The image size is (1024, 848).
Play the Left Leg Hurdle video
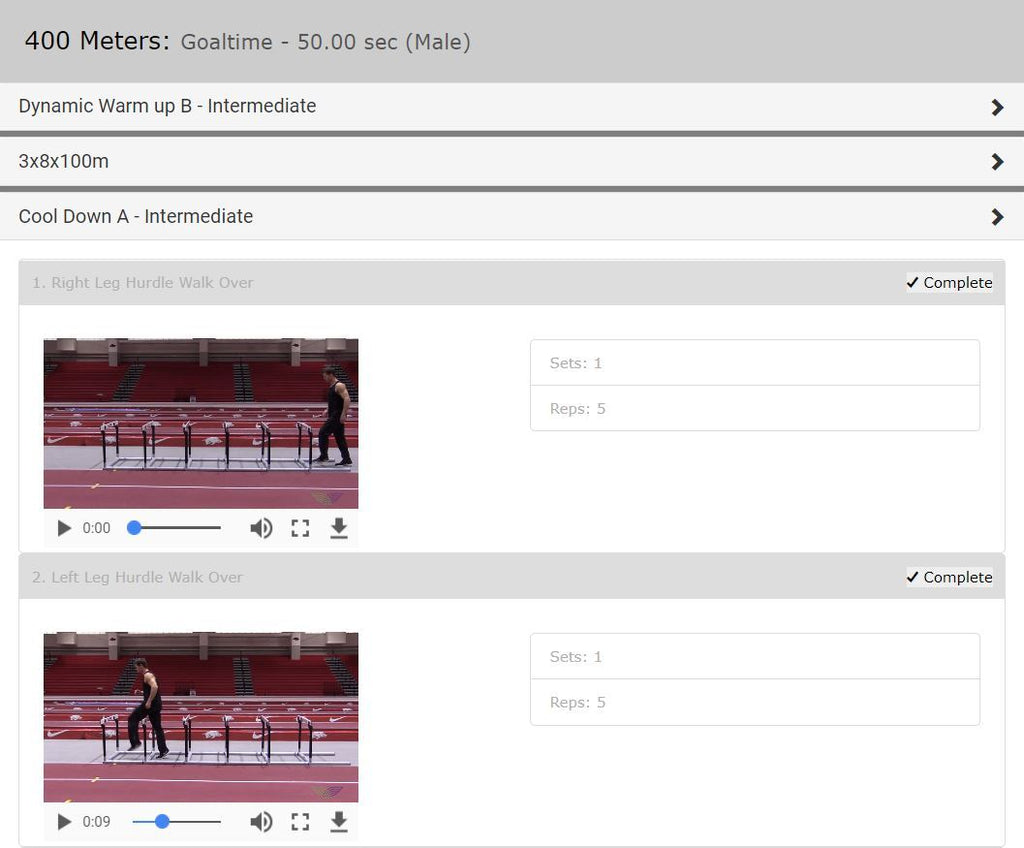click(64, 821)
